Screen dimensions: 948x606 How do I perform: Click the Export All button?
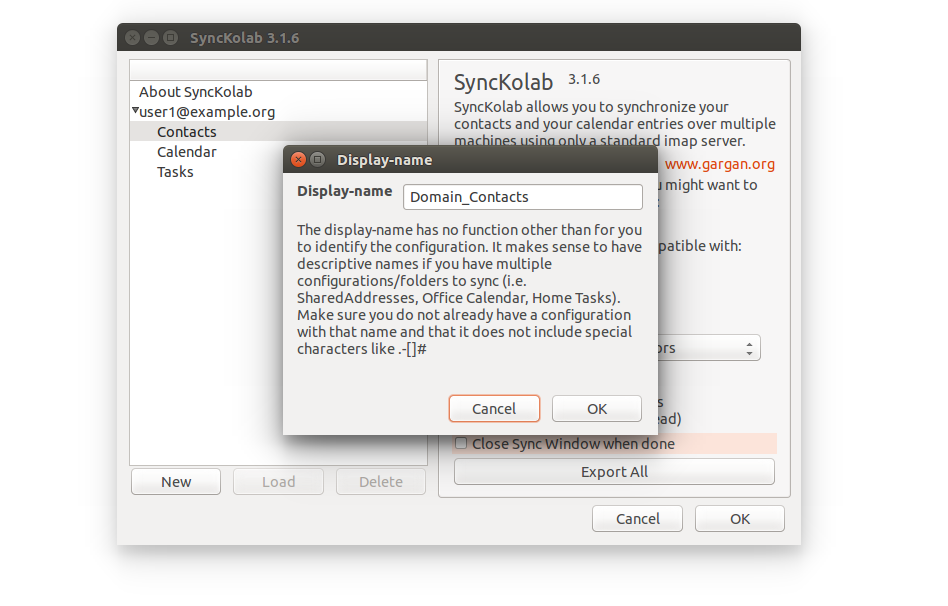[x=614, y=472]
